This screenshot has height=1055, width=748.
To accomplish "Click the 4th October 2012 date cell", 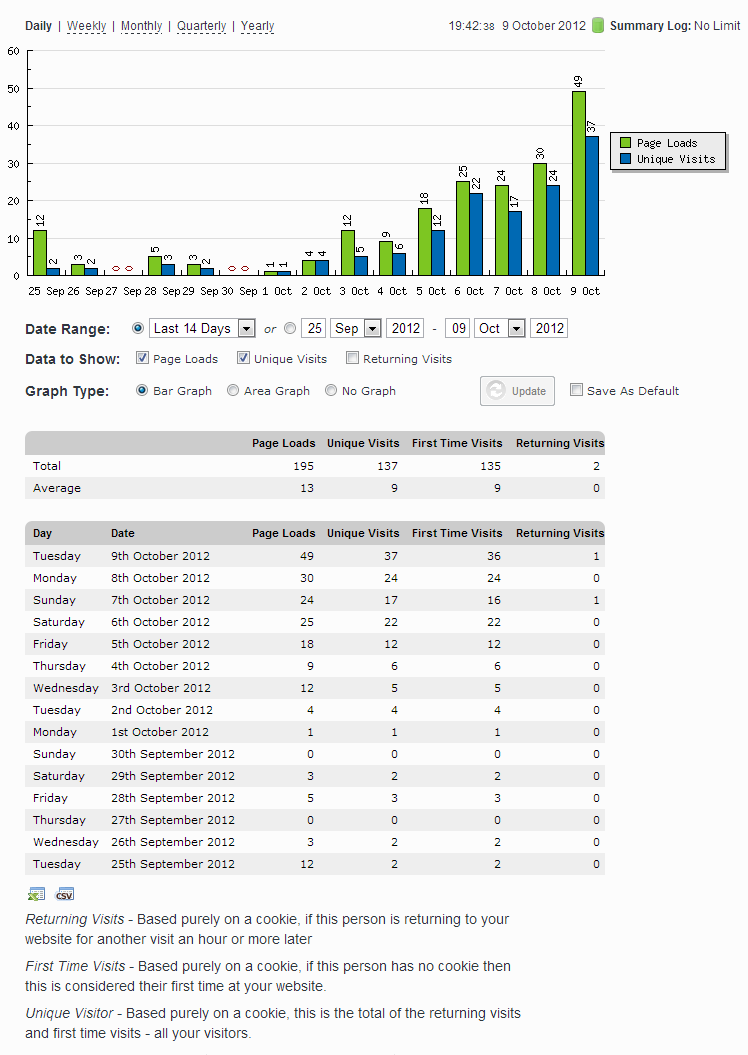I will click(160, 666).
